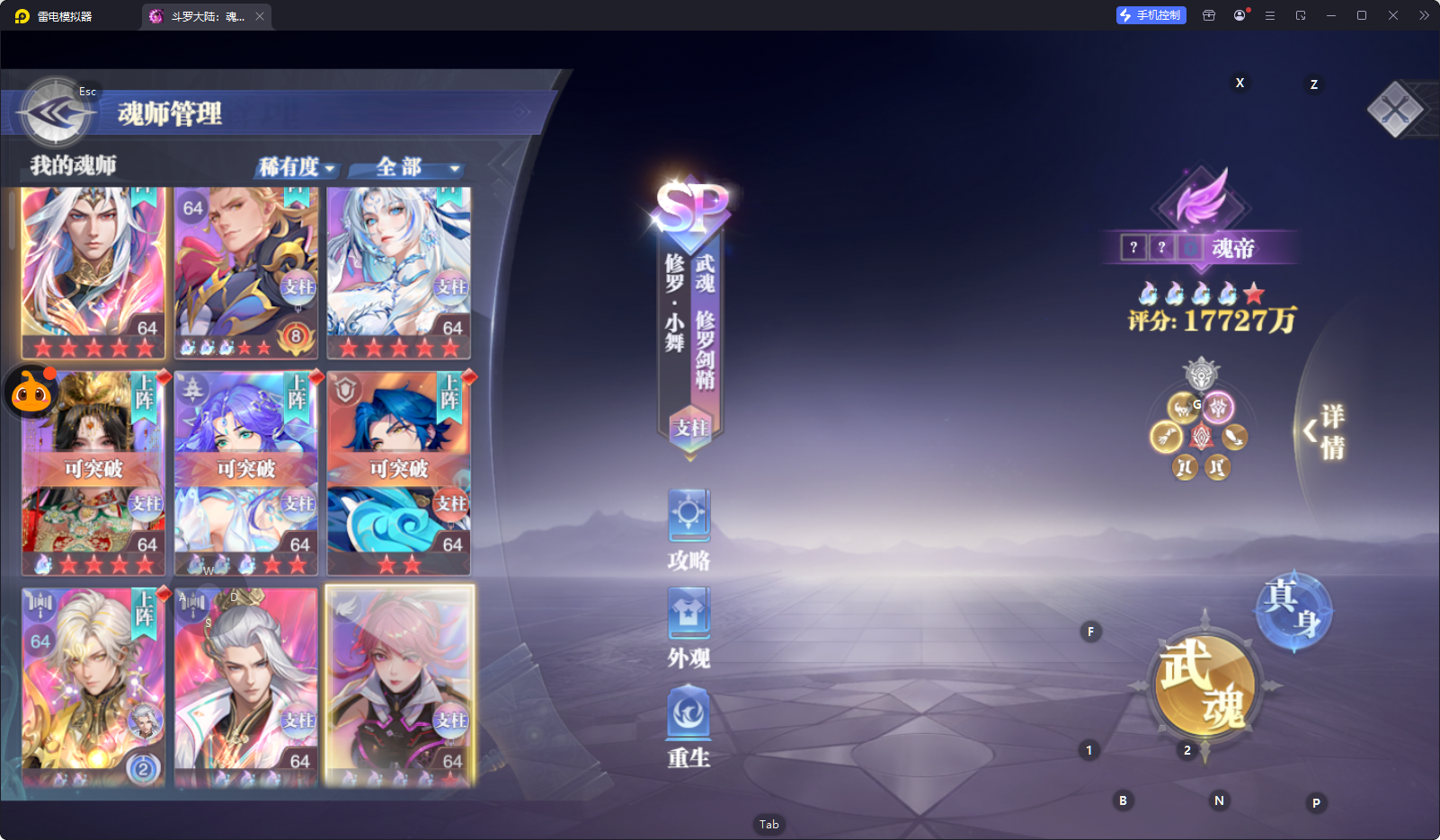
Task: Click the orange pumpkin mascot icon
Action: click(31, 391)
